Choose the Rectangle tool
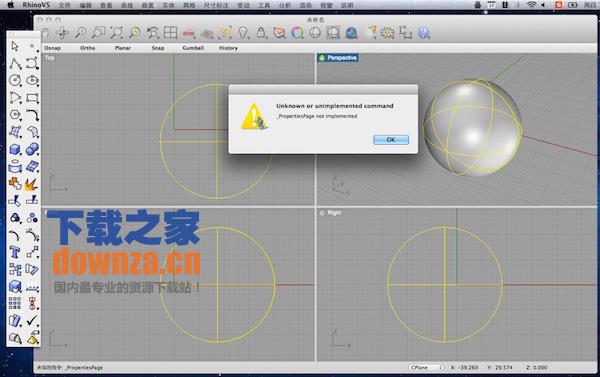600x377 pixels. pos(33,98)
